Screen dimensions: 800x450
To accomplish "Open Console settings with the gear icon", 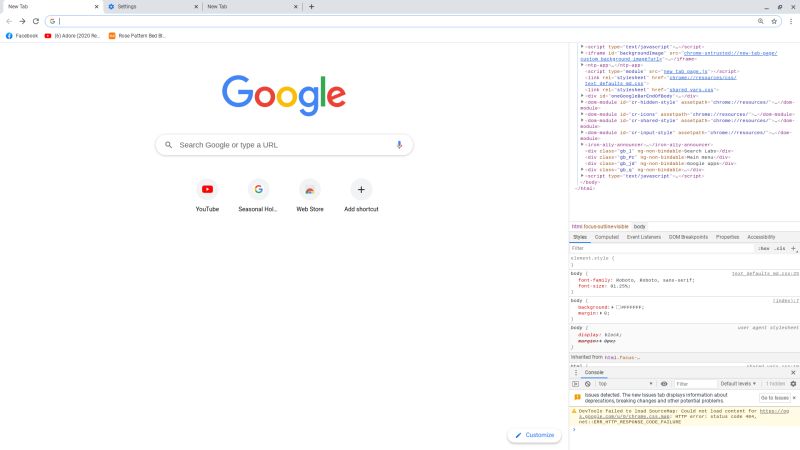I will 793,384.
